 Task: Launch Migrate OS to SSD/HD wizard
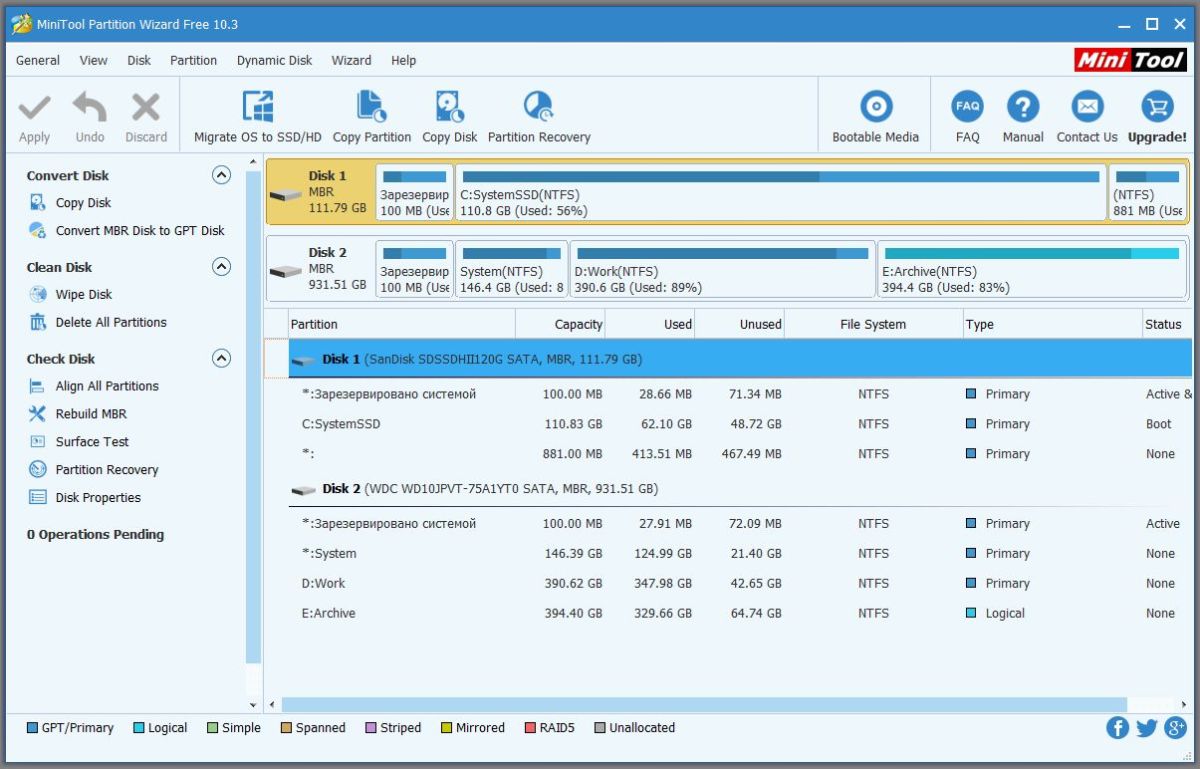[257, 117]
